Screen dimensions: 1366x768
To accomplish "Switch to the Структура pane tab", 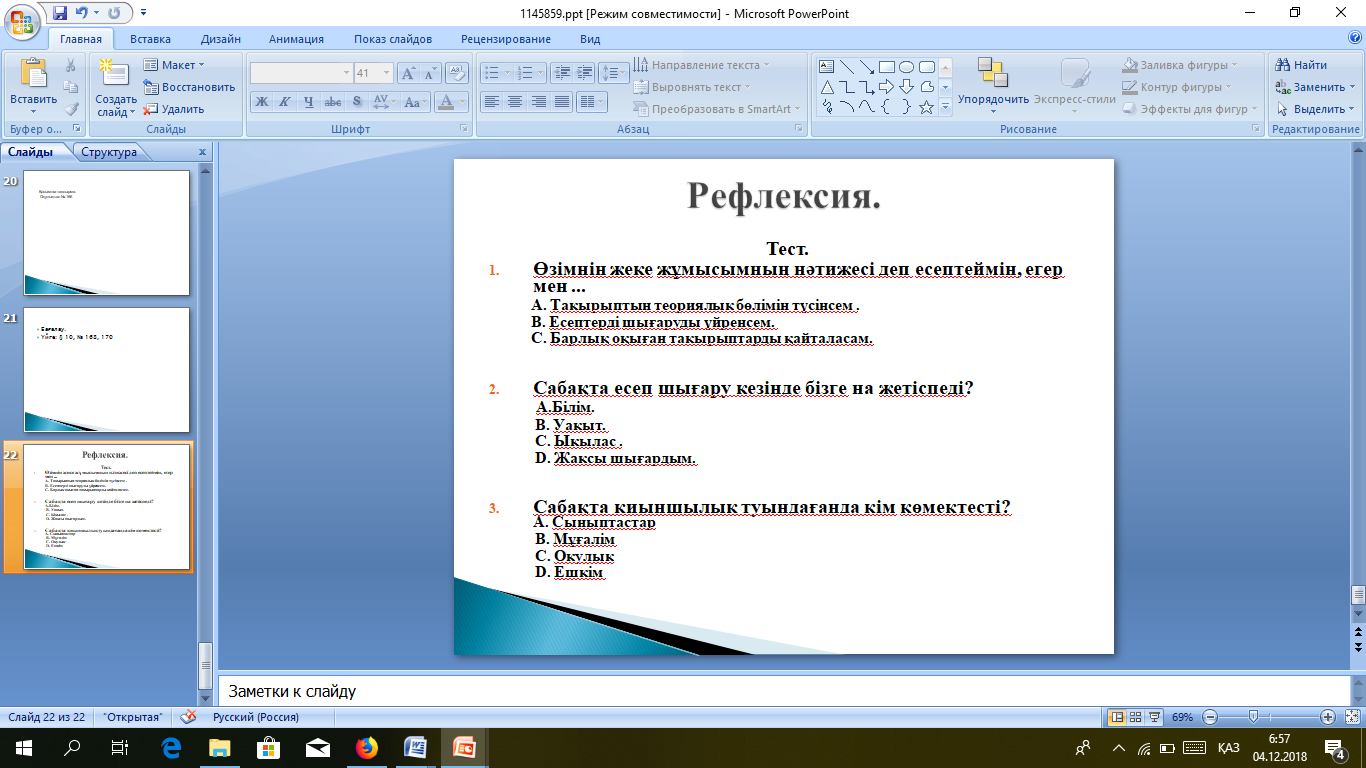I will click(109, 152).
